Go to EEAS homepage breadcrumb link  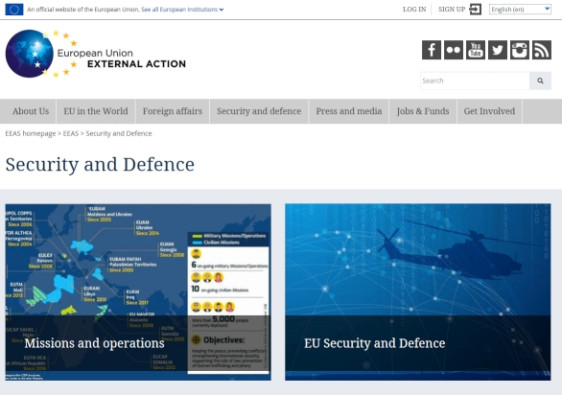tap(30, 133)
